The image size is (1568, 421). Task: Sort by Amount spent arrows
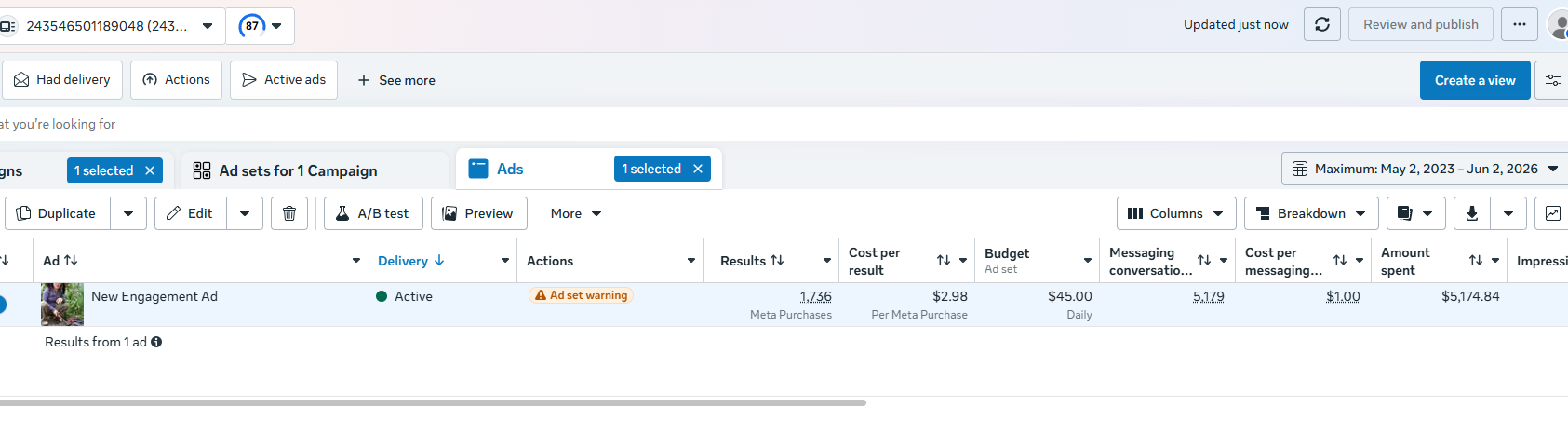point(1476,261)
